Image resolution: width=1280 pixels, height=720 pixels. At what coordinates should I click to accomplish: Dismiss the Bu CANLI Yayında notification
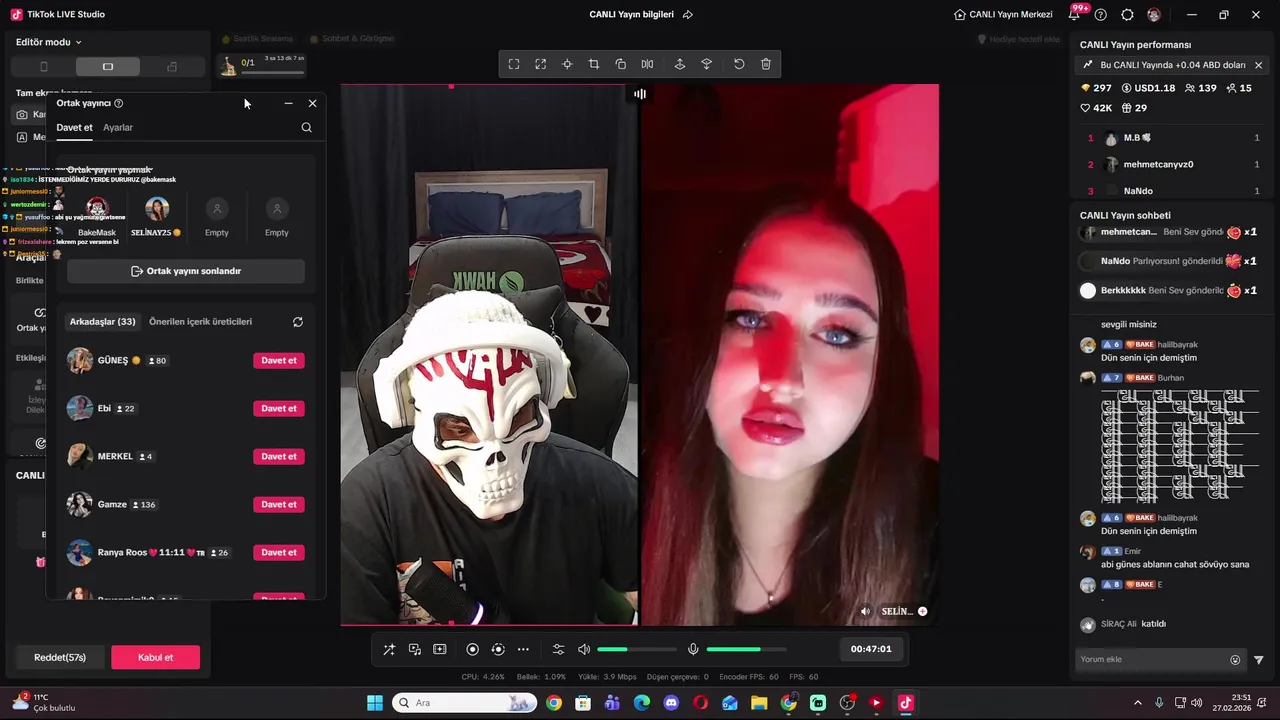tap(1258, 65)
